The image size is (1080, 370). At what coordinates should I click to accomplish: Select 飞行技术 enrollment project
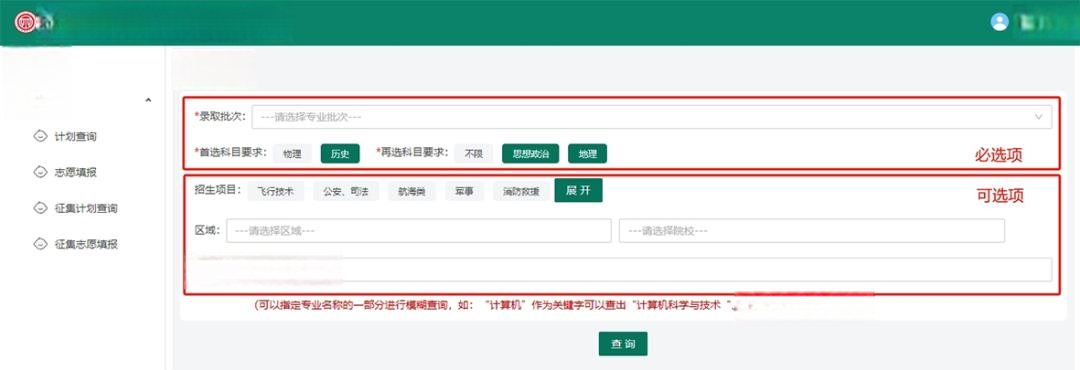coord(276,191)
